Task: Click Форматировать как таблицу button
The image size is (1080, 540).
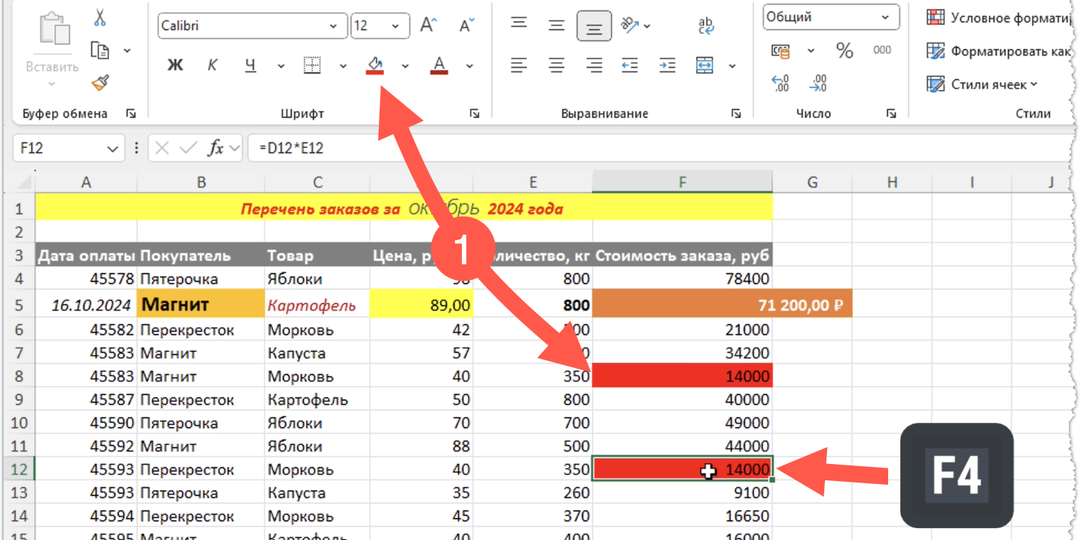Action: pos(1001,51)
